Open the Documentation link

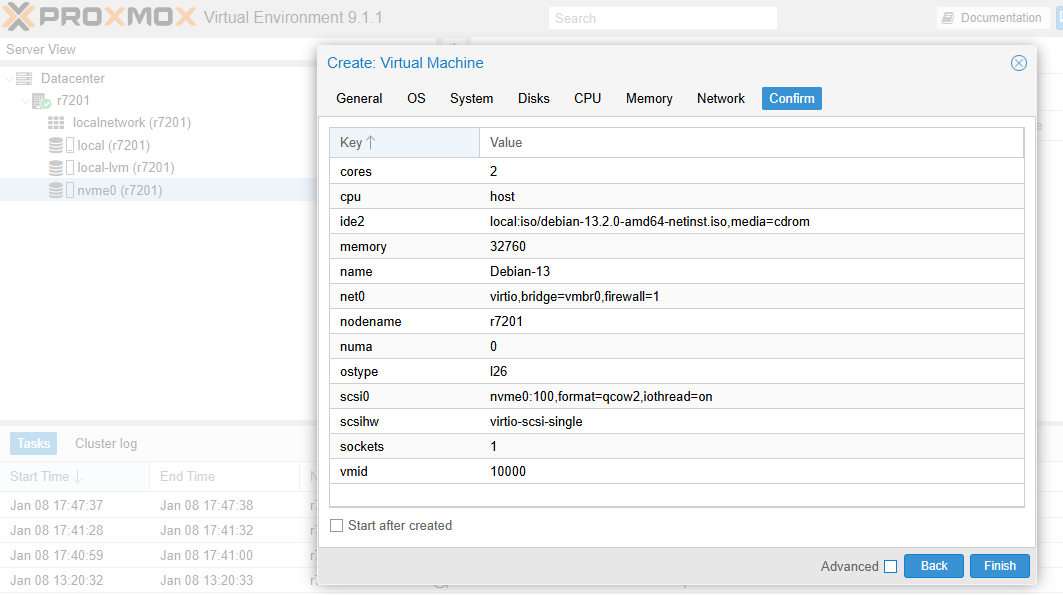991,18
